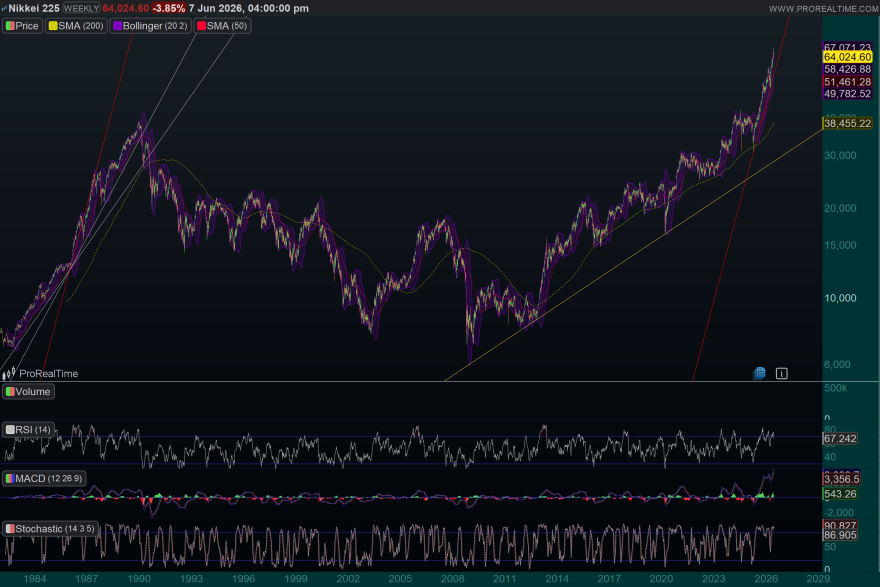The height and width of the screenshot is (587, 880).
Task: Change the WEEKLY timeframe selector
Action: (81, 8)
